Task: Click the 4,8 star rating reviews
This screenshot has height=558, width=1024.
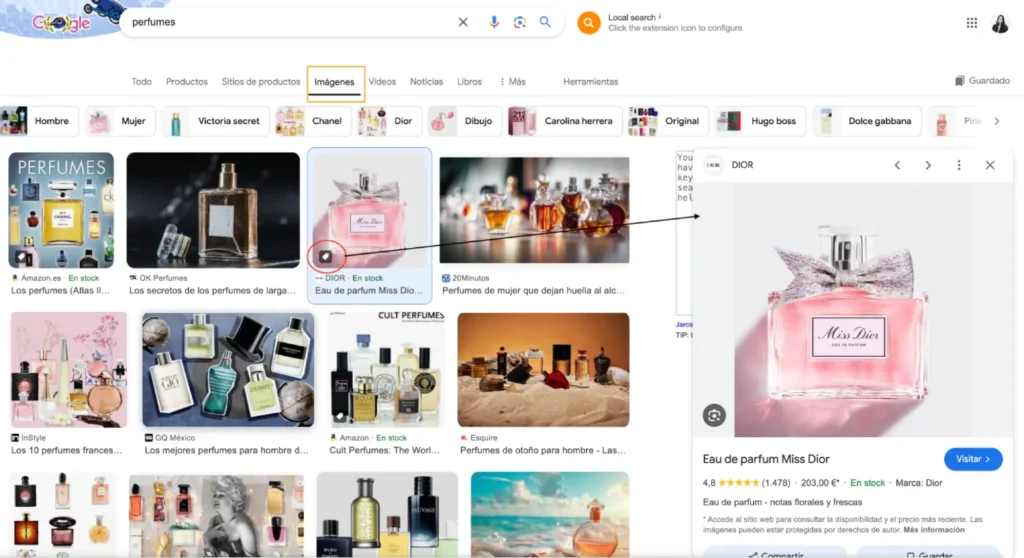Action: 746,483
